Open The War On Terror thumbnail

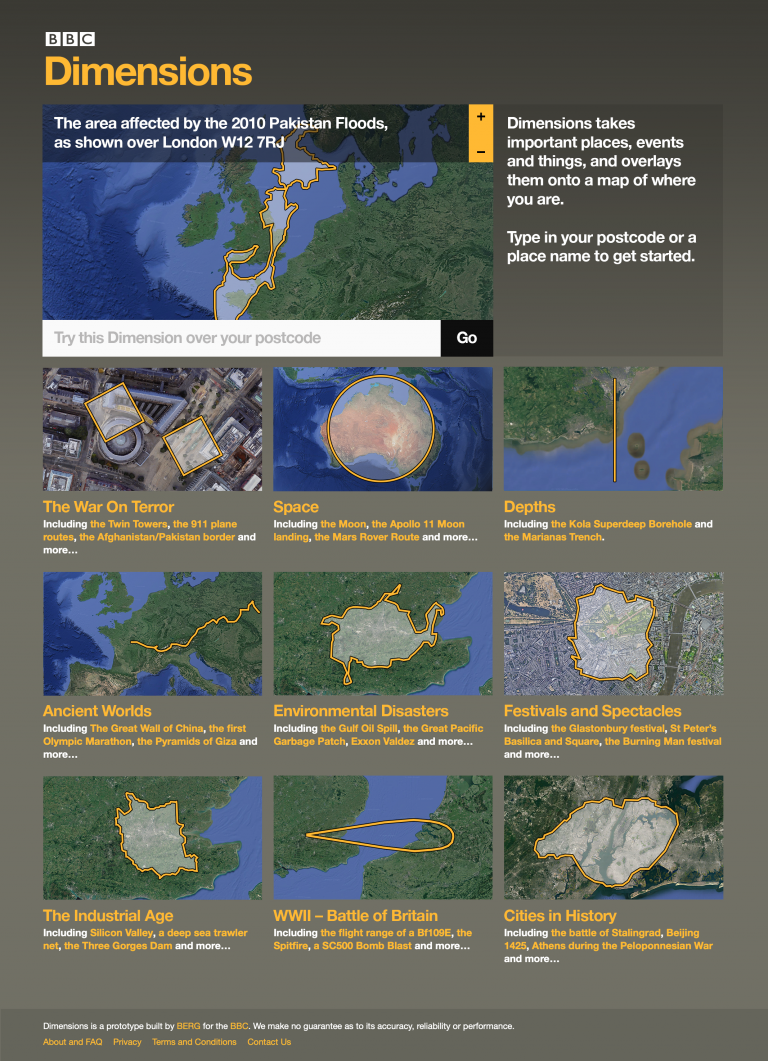(152, 429)
